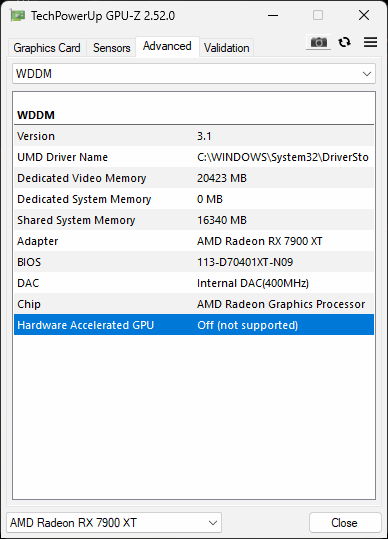The height and width of the screenshot is (539, 388).
Task: Select the BIOS version row
Action: point(194,262)
